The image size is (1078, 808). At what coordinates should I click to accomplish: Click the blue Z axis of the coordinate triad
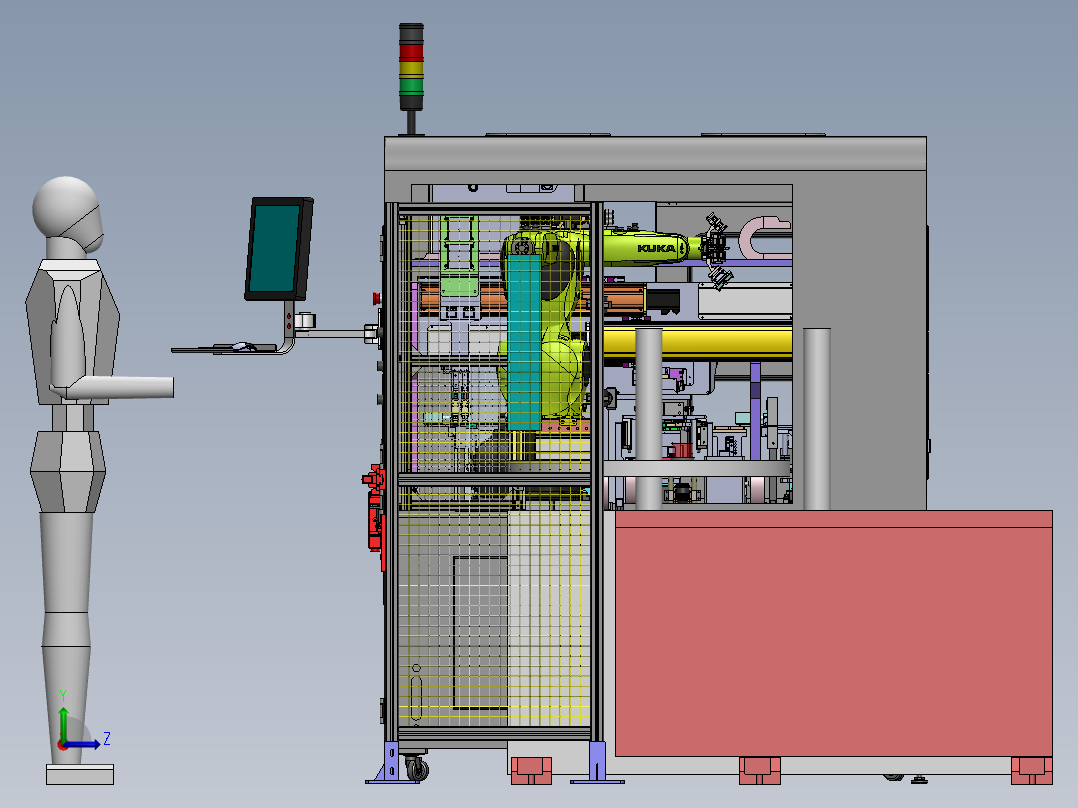[x=82, y=744]
